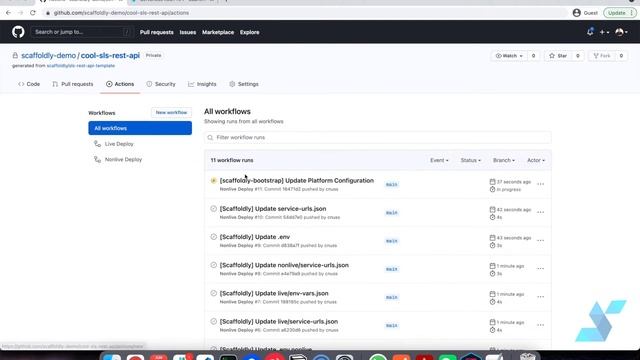640x360 pixels.
Task: Switch to the Security tab
Action: coord(161,84)
